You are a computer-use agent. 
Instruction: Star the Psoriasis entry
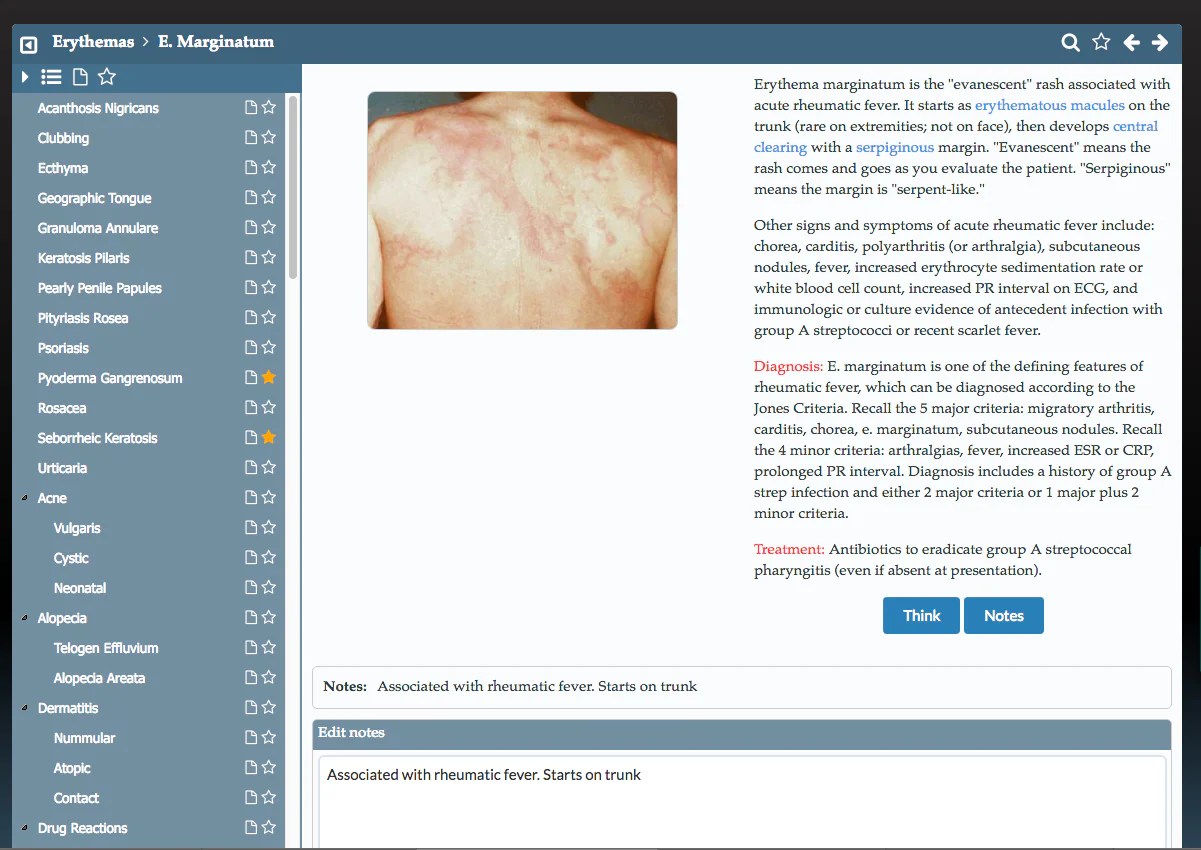click(x=268, y=348)
